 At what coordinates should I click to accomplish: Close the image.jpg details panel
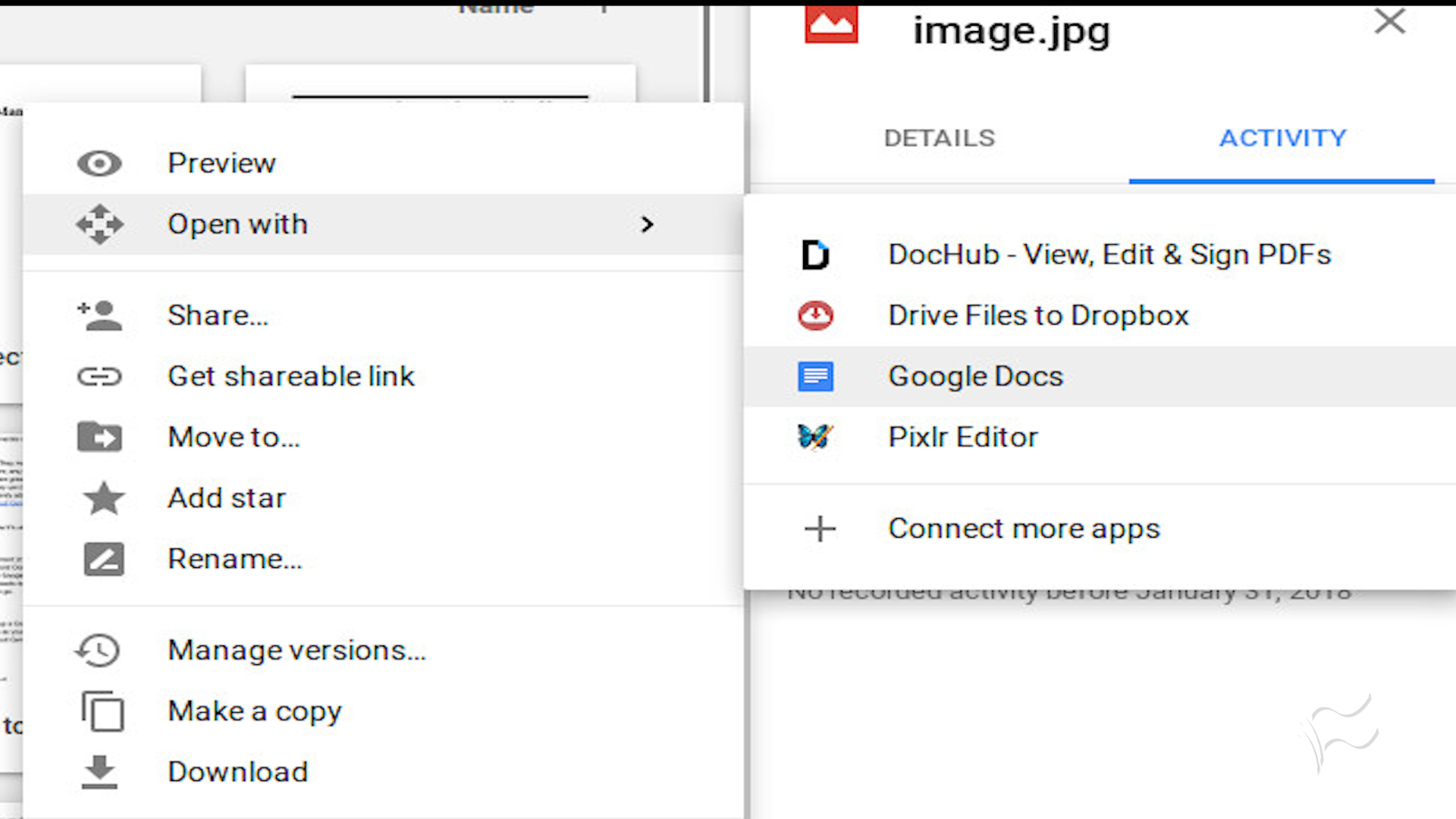pyautogui.click(x=1390, y=21)
